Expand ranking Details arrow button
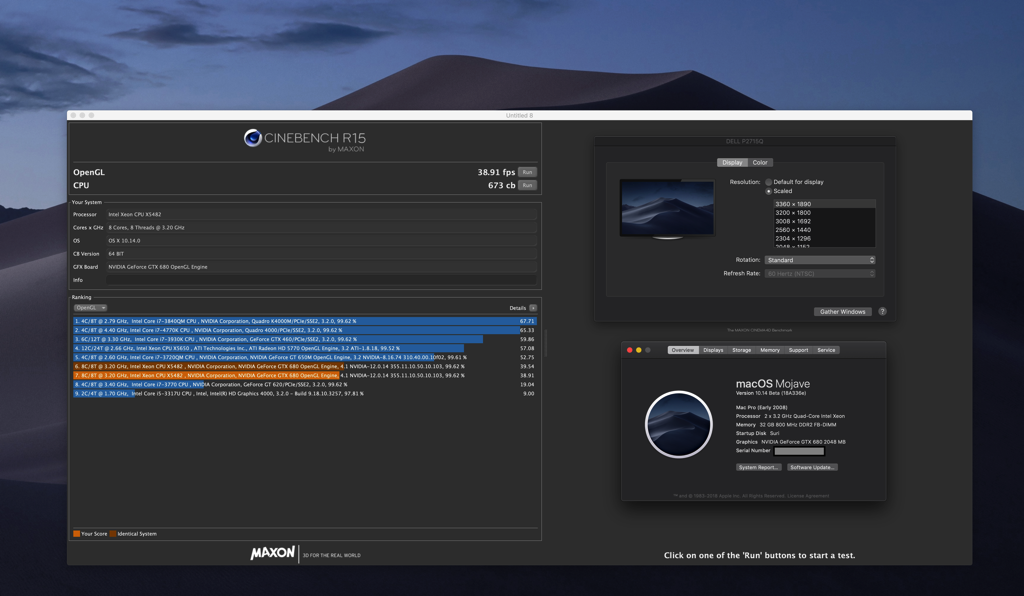1024x596 pixels. click(533, 307)
